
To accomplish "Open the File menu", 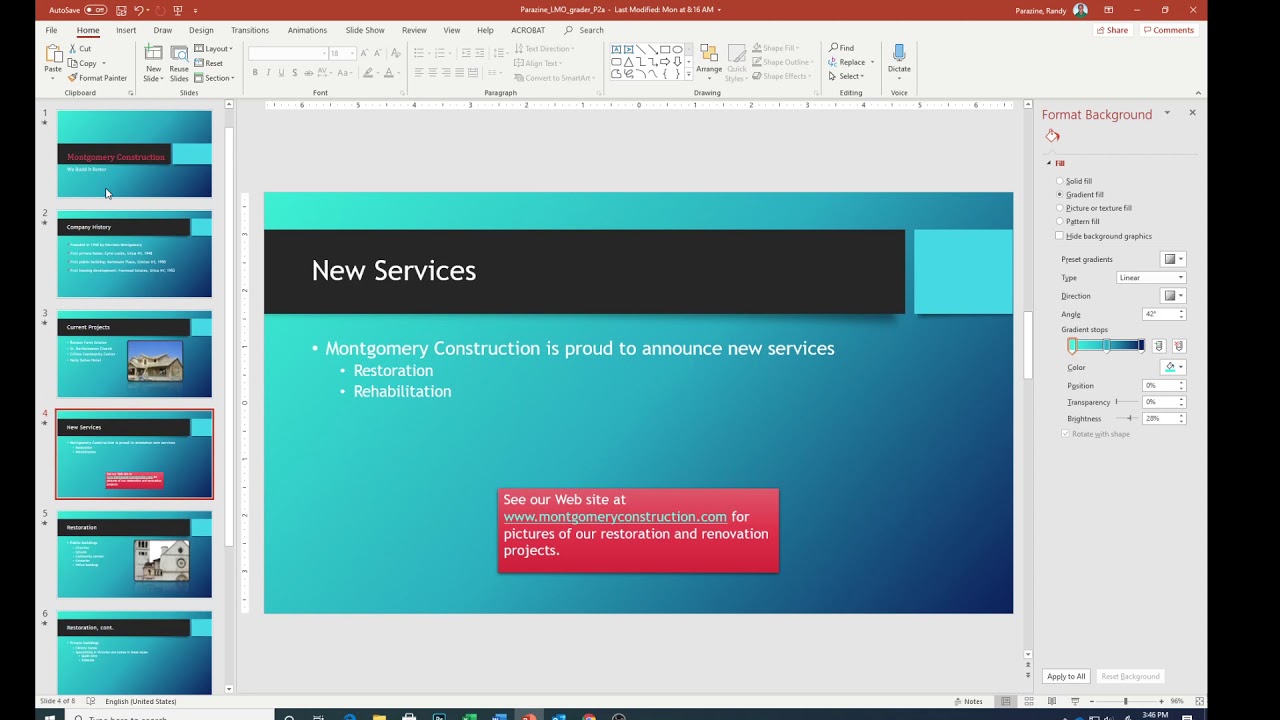I will 51,30.
